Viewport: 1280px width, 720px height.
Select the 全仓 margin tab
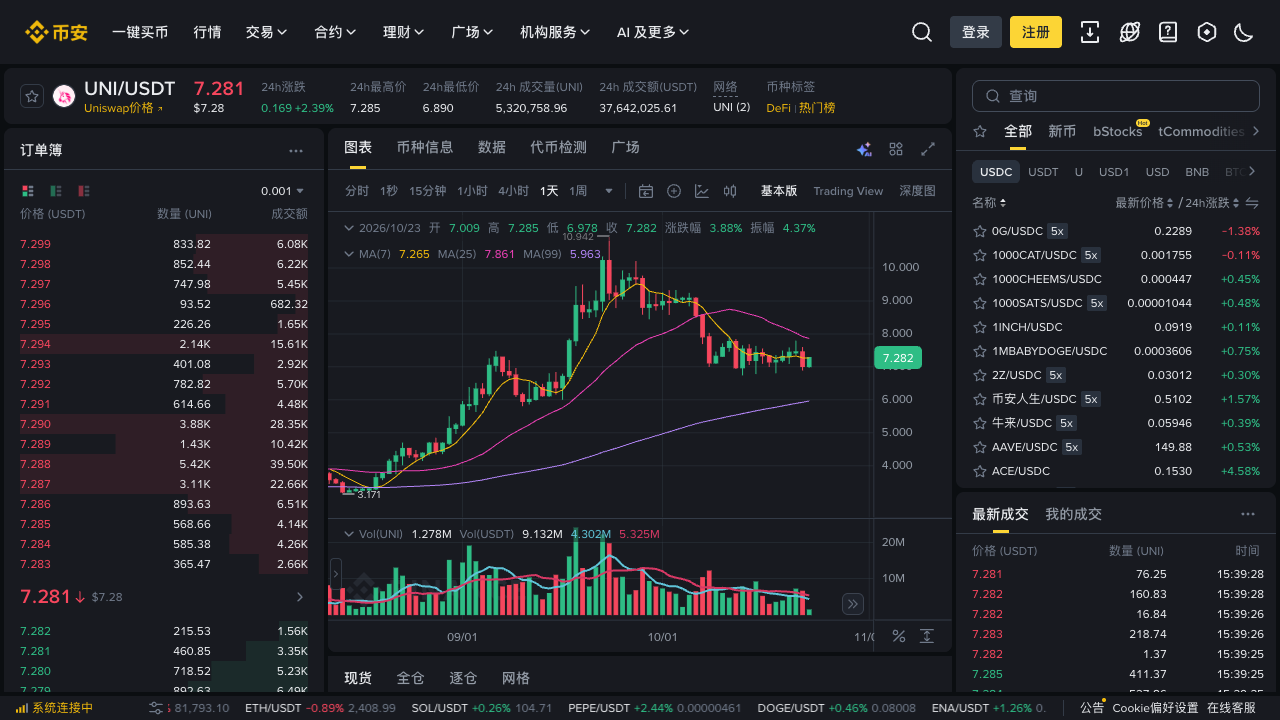[411, 678]
